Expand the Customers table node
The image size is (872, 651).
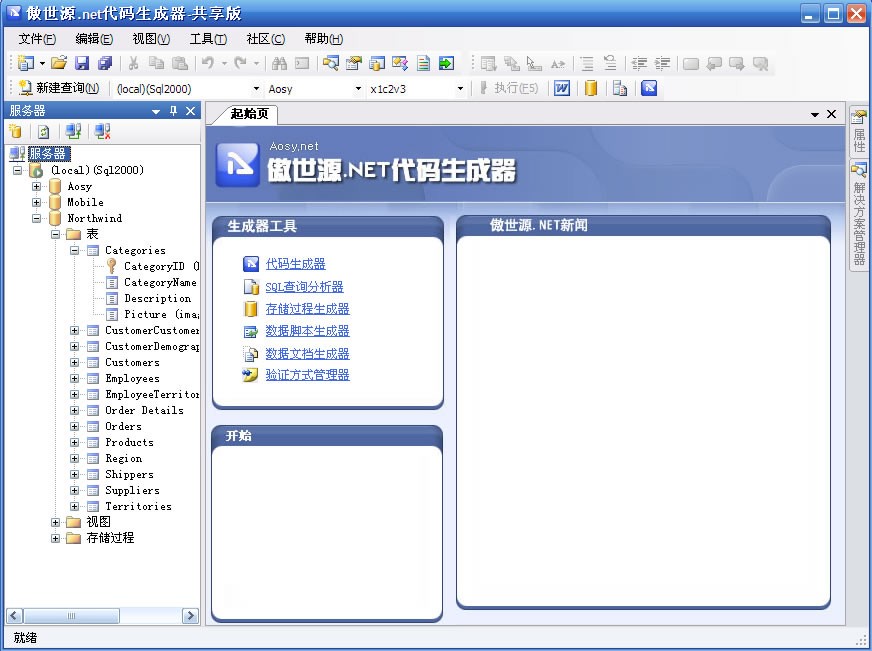[x=75, y=362]
